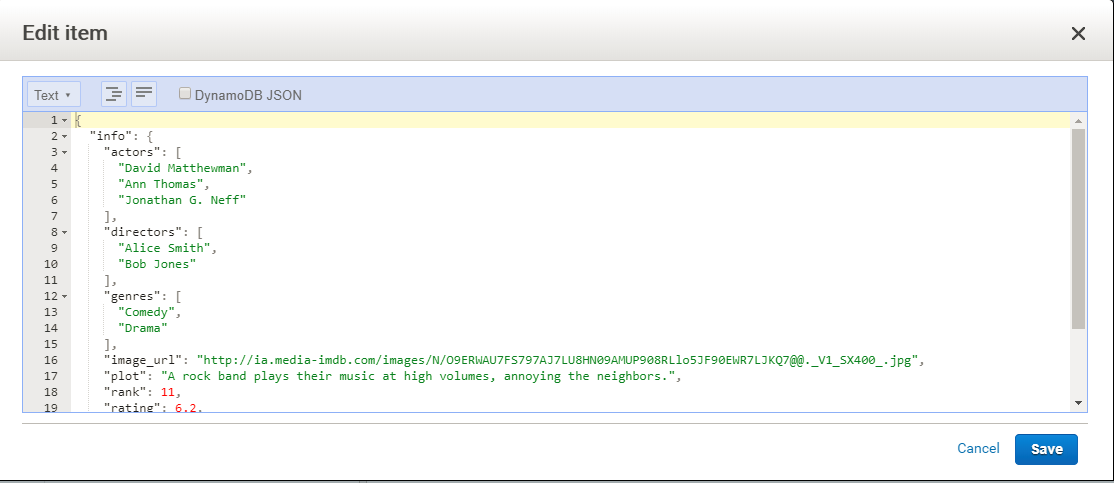Fold the "actors" array
Image resolution: width=1114 pixels, height=483 pixels.
click(x=64, y=152)
